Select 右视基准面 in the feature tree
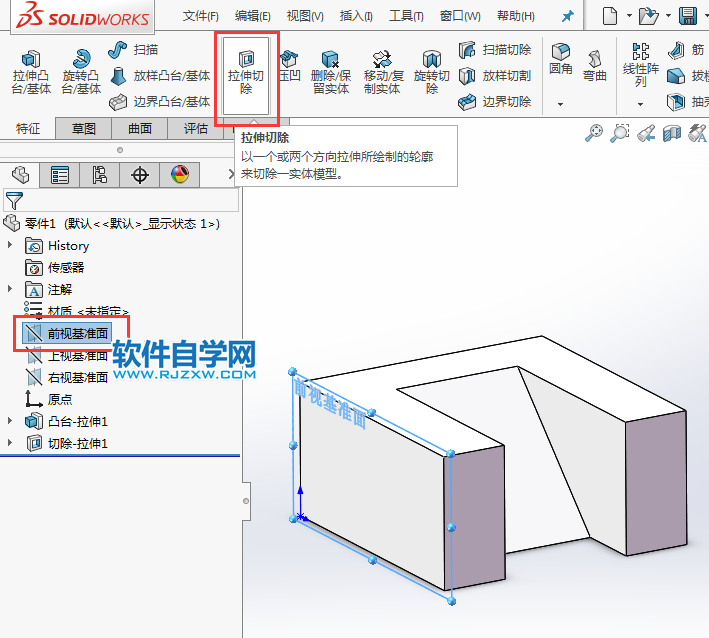 tap(67, 377)
